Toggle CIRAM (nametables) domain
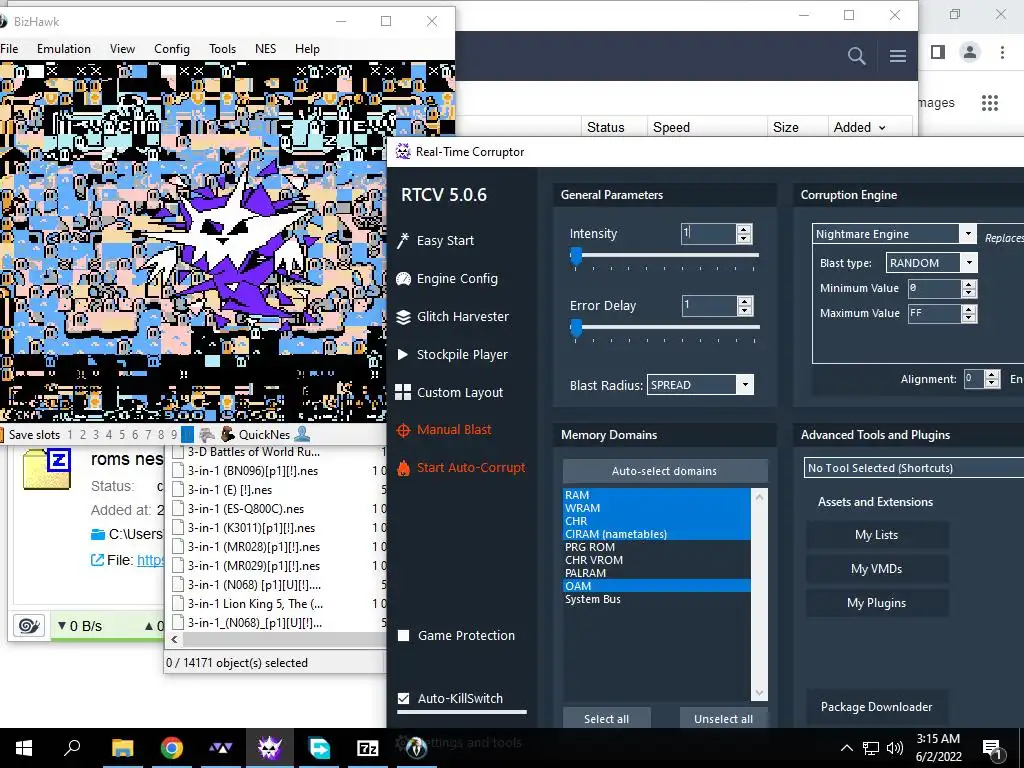Viewport: 1024px width, 768px height. coord(657,534)
